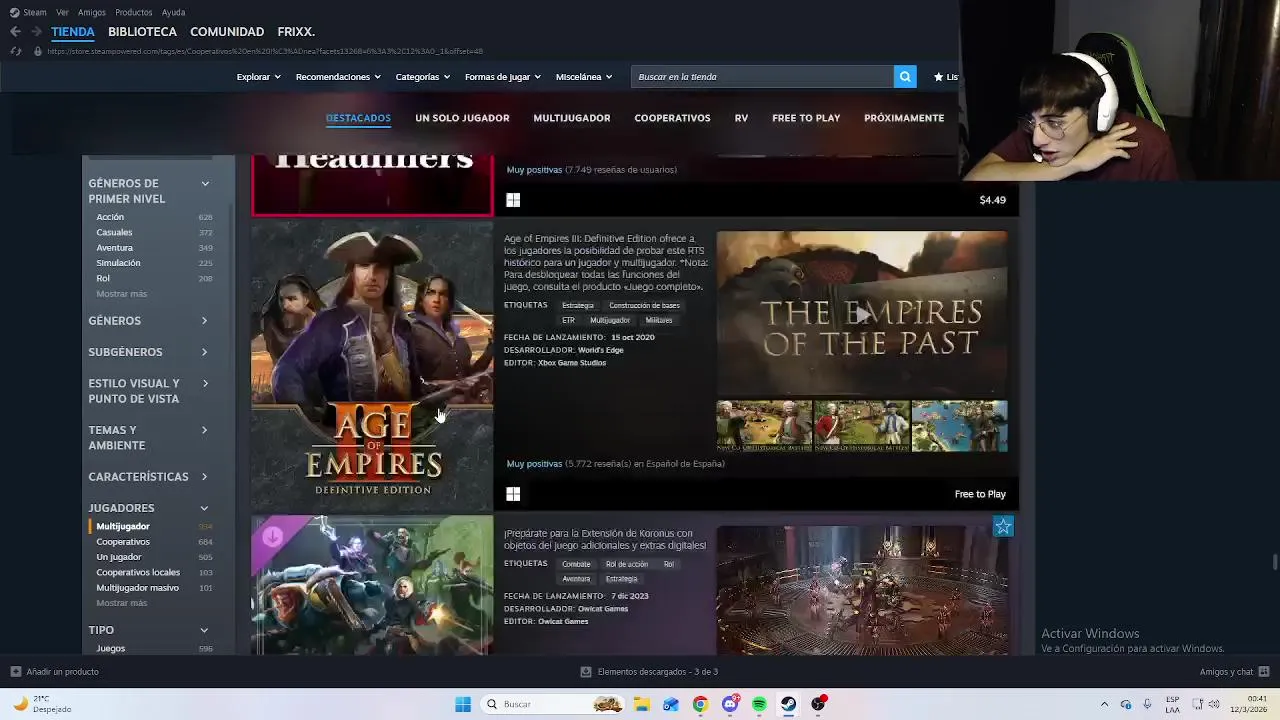
Task: Open the Windows Start menu
Action: point(463,704)
